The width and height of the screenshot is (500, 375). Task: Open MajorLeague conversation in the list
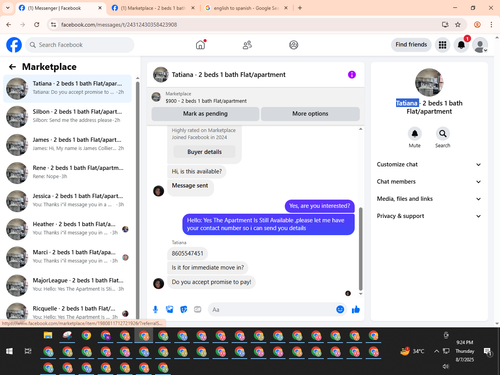click(68, 285)
